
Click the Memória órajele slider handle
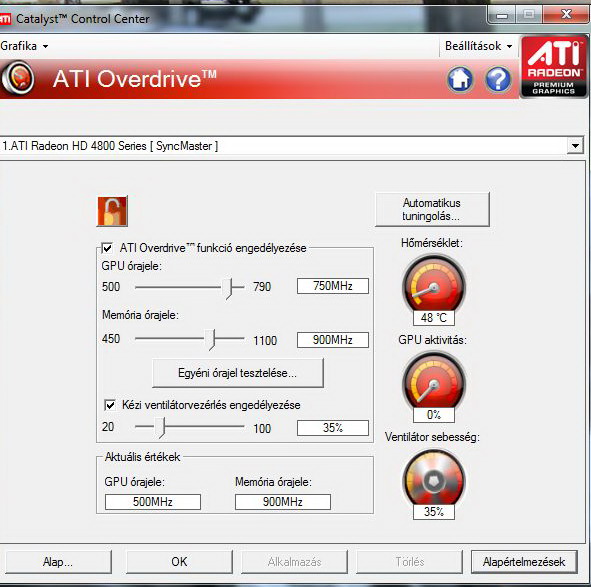[x=210, y=339]
